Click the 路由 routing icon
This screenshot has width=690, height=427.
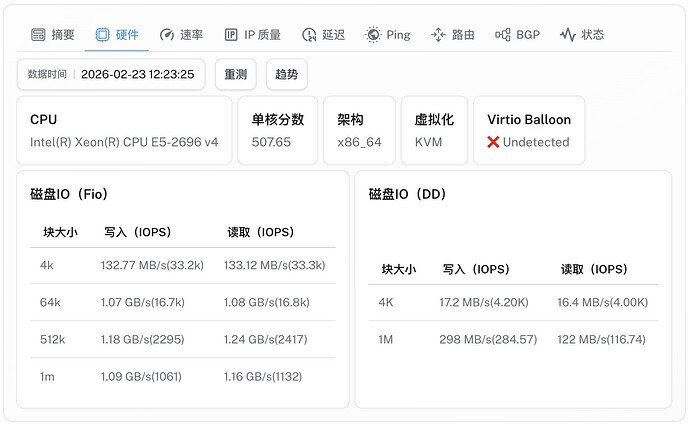click(x=438, y=34)
